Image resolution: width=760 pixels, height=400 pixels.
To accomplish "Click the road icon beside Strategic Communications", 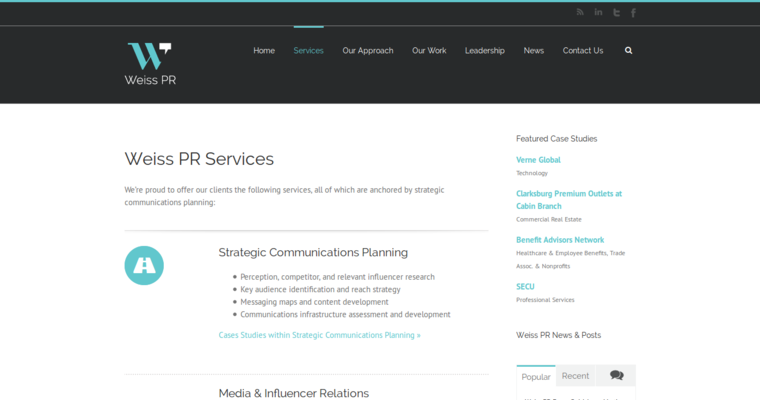I will click(144, 265).
